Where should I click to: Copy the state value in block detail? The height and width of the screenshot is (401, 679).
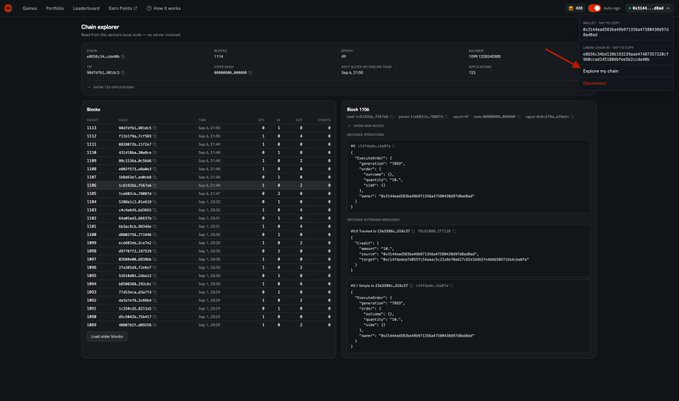519,117
